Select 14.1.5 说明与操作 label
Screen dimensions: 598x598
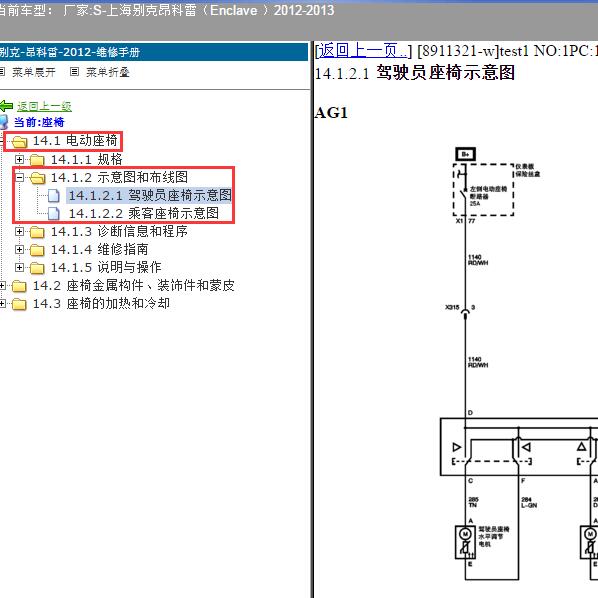pyautogui.click(x=106, y=267)
